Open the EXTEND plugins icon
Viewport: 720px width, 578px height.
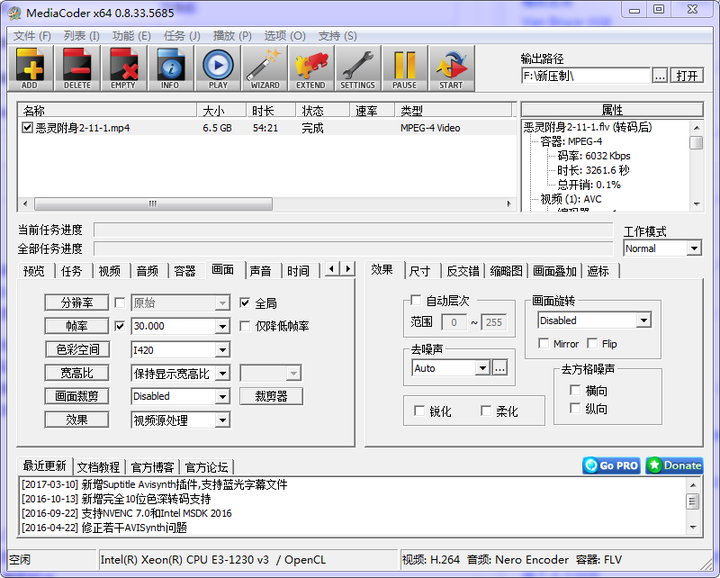(x=311, y=68)
